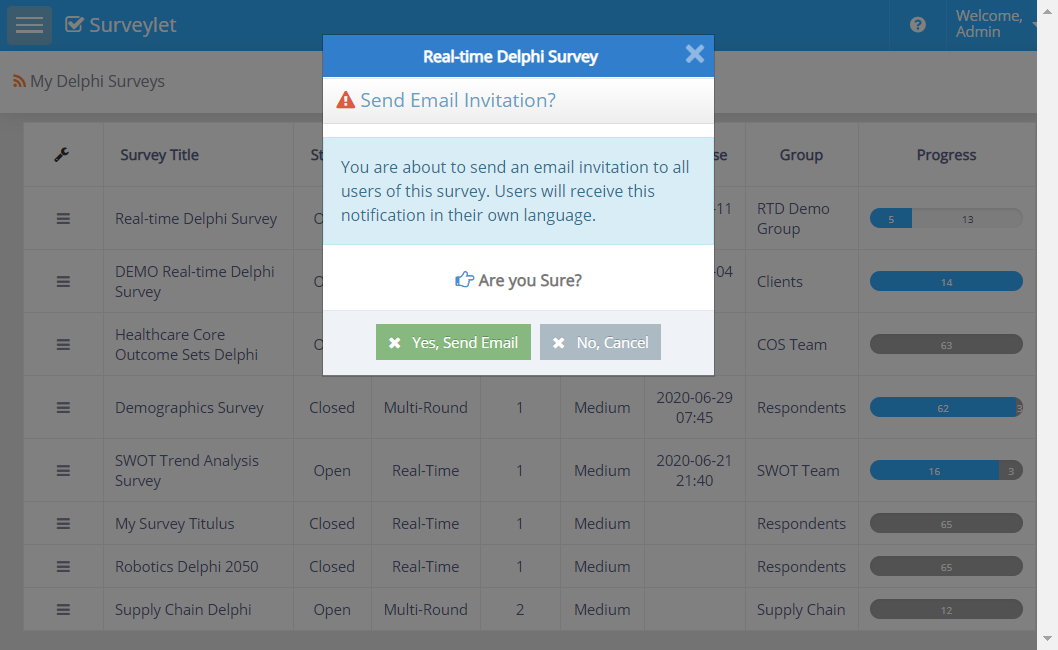Click the Progress column header
This screenshot has height=650, width=1058.
pos(946,155)
